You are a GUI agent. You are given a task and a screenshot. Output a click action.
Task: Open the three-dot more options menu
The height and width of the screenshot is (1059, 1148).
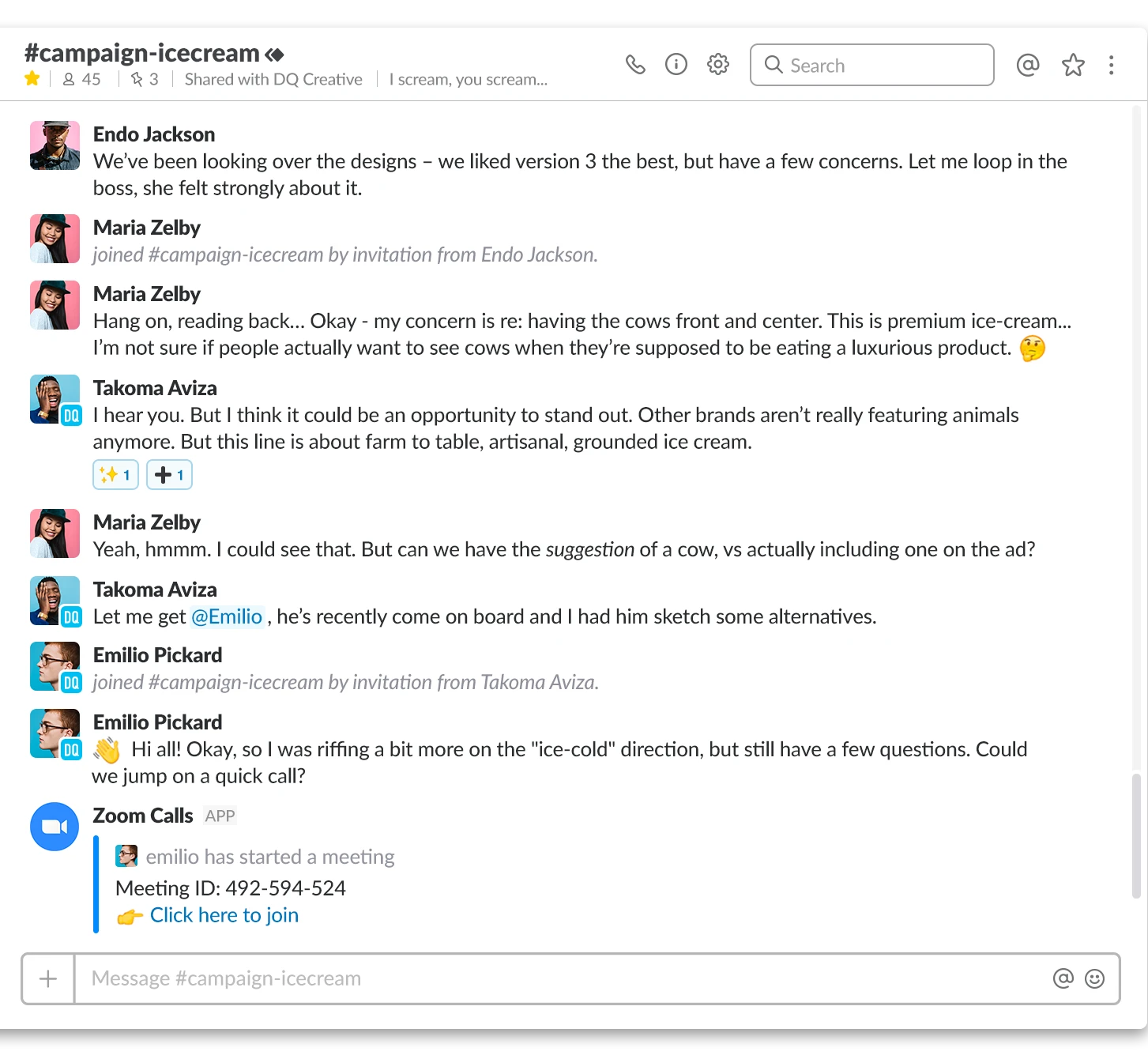coord(1112,65)
